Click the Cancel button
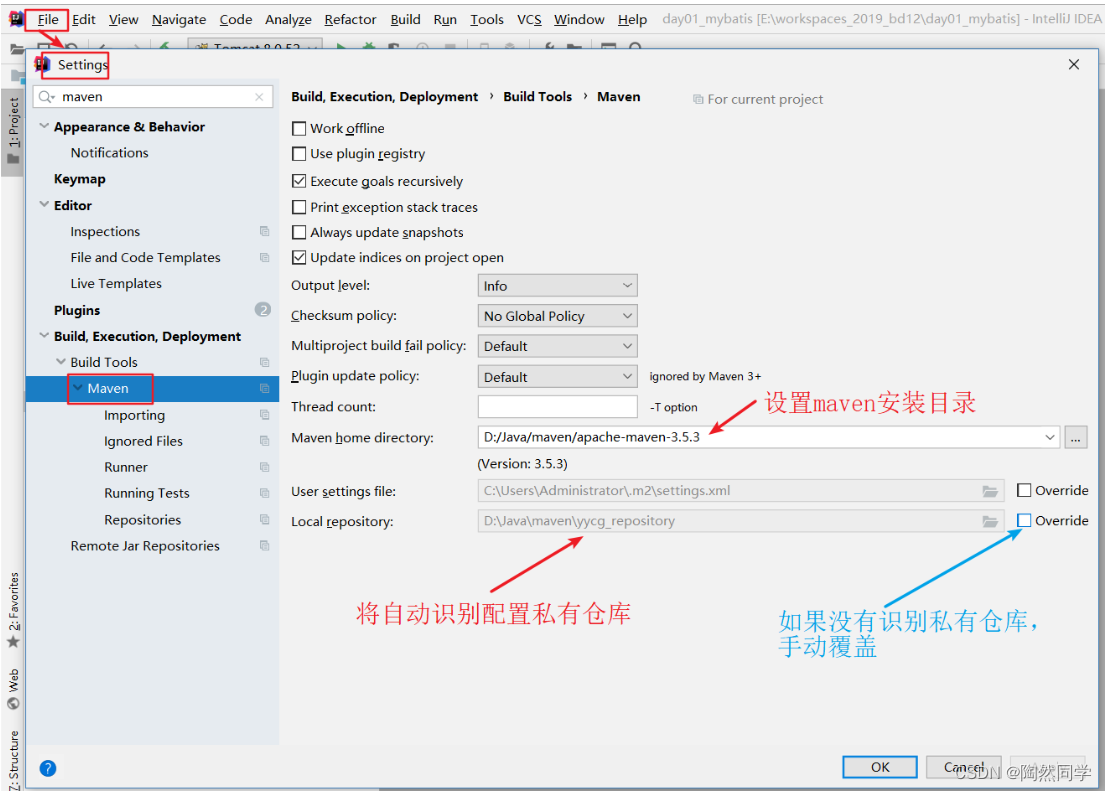The width and height of the screenshot is (1107, 791). pos(964,767)
